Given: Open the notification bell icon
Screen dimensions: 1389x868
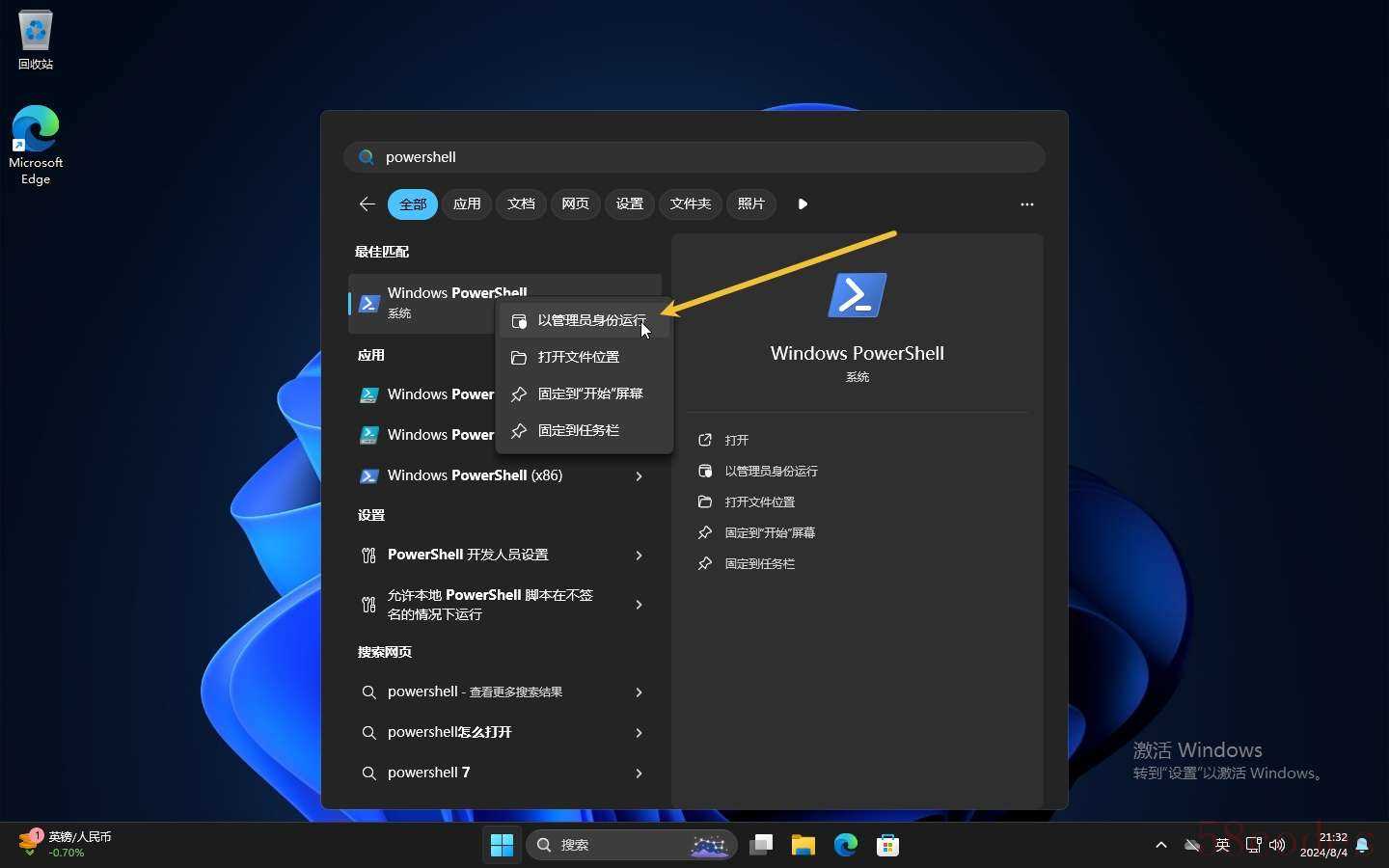Looking at the screenshot, I should [x=1362, y=845].
